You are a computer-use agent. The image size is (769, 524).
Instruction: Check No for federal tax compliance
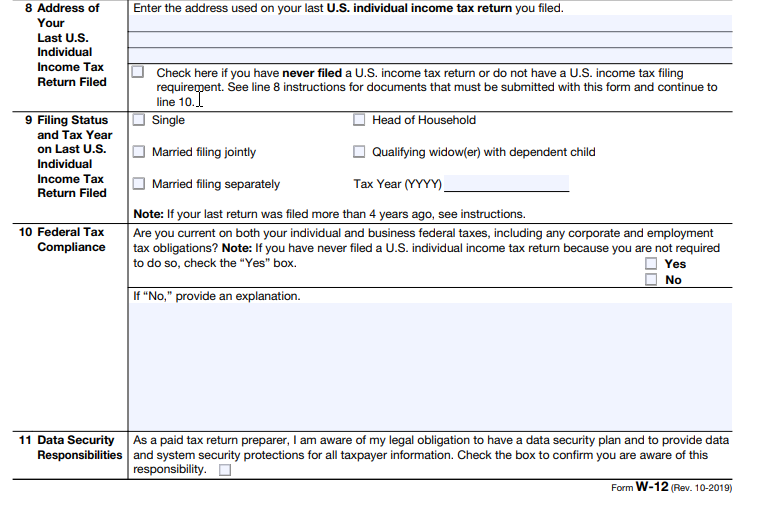pyautogui.click(x=651, y=280)
